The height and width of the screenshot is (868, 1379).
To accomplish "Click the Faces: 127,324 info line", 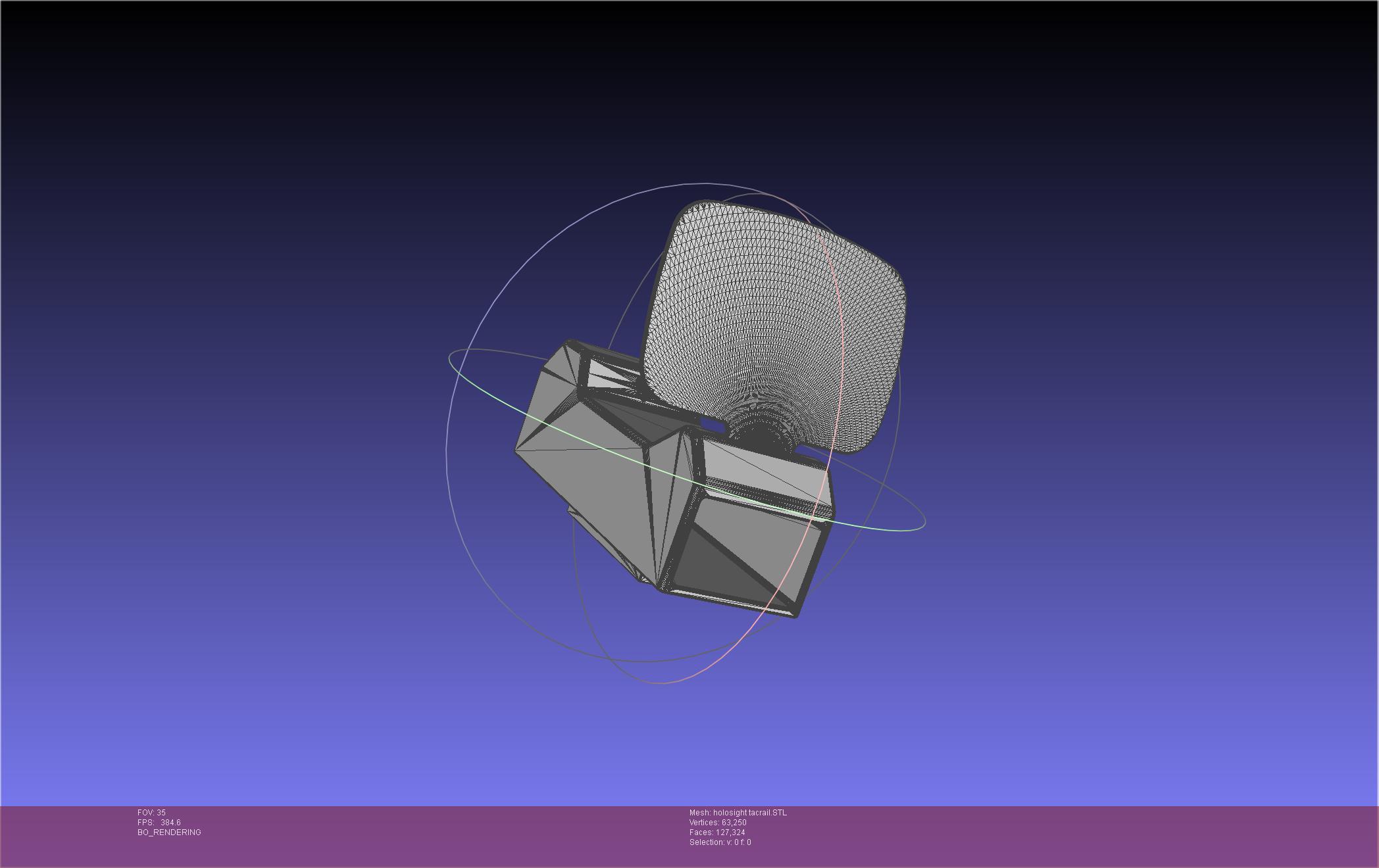I will click(x=717, y=832).
